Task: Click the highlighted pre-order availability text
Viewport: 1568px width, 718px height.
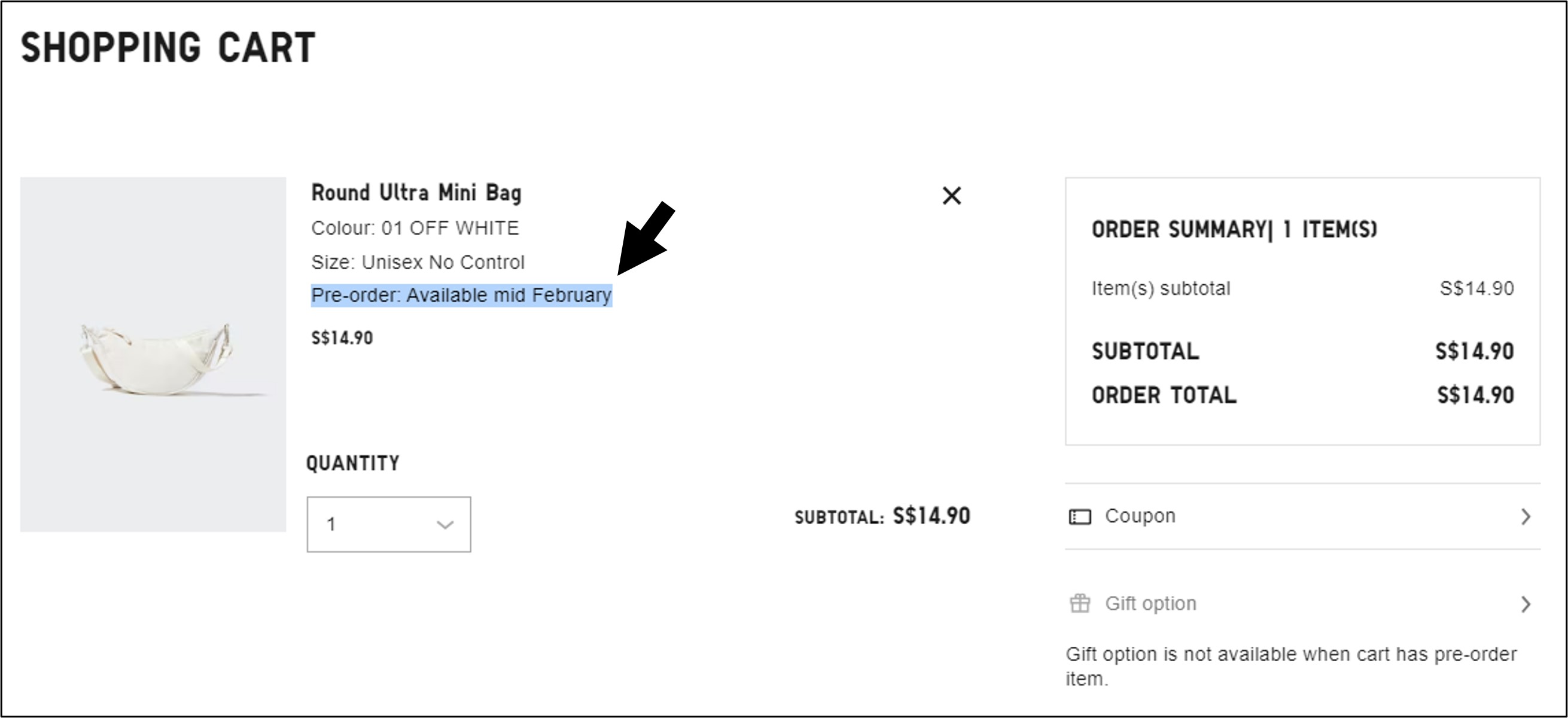Action: click(461, 296)
